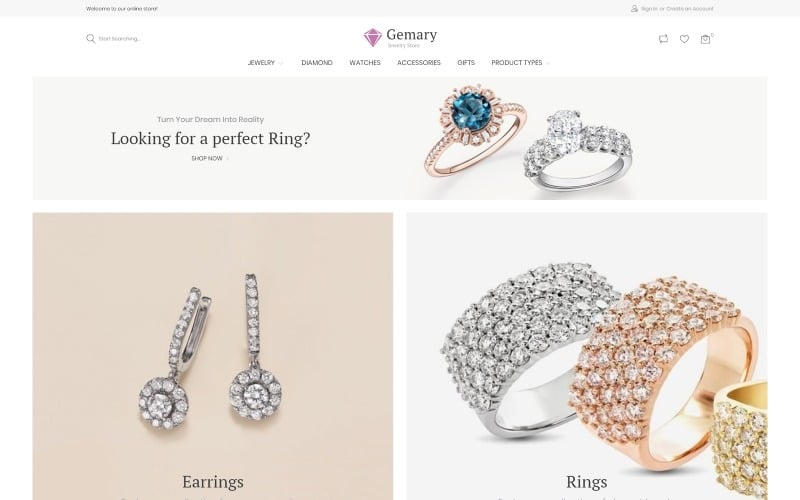Select the Accessories menu item
The height and width of the screenshot is (500, 800).
tap(419, 63)
